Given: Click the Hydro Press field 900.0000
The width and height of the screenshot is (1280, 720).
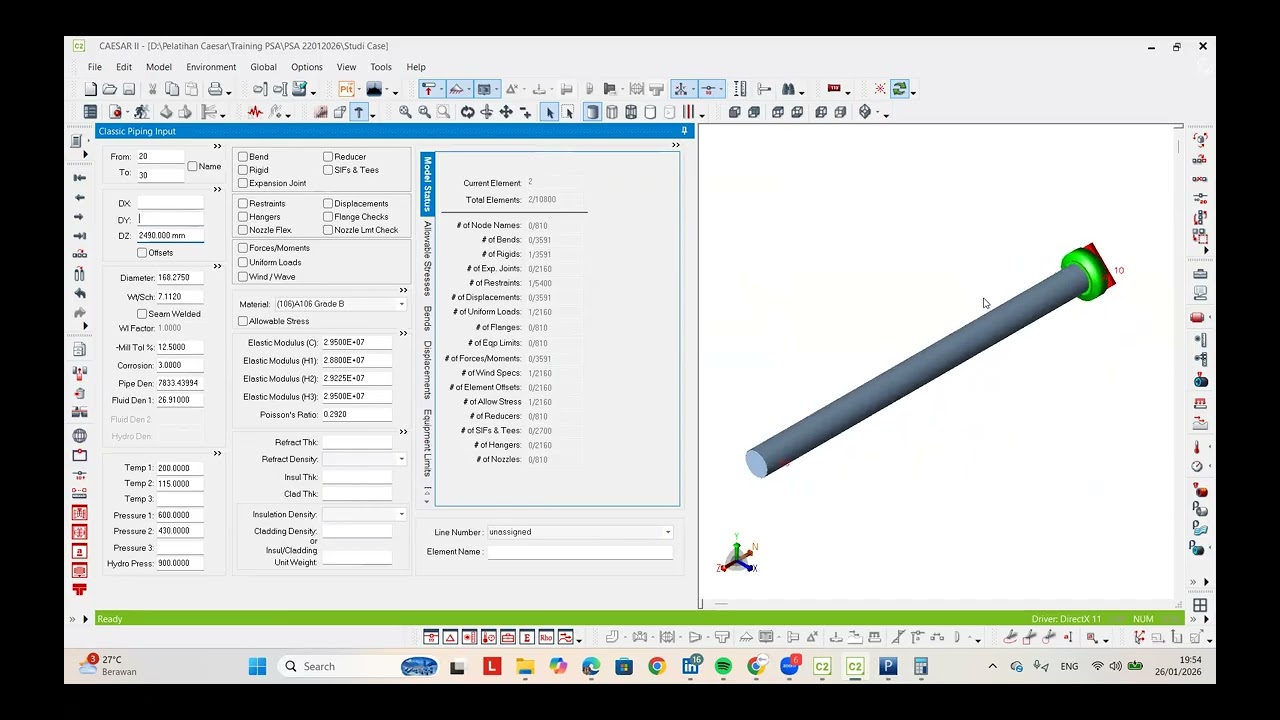Looking at the screenshot, I should (x=179, y=564).
